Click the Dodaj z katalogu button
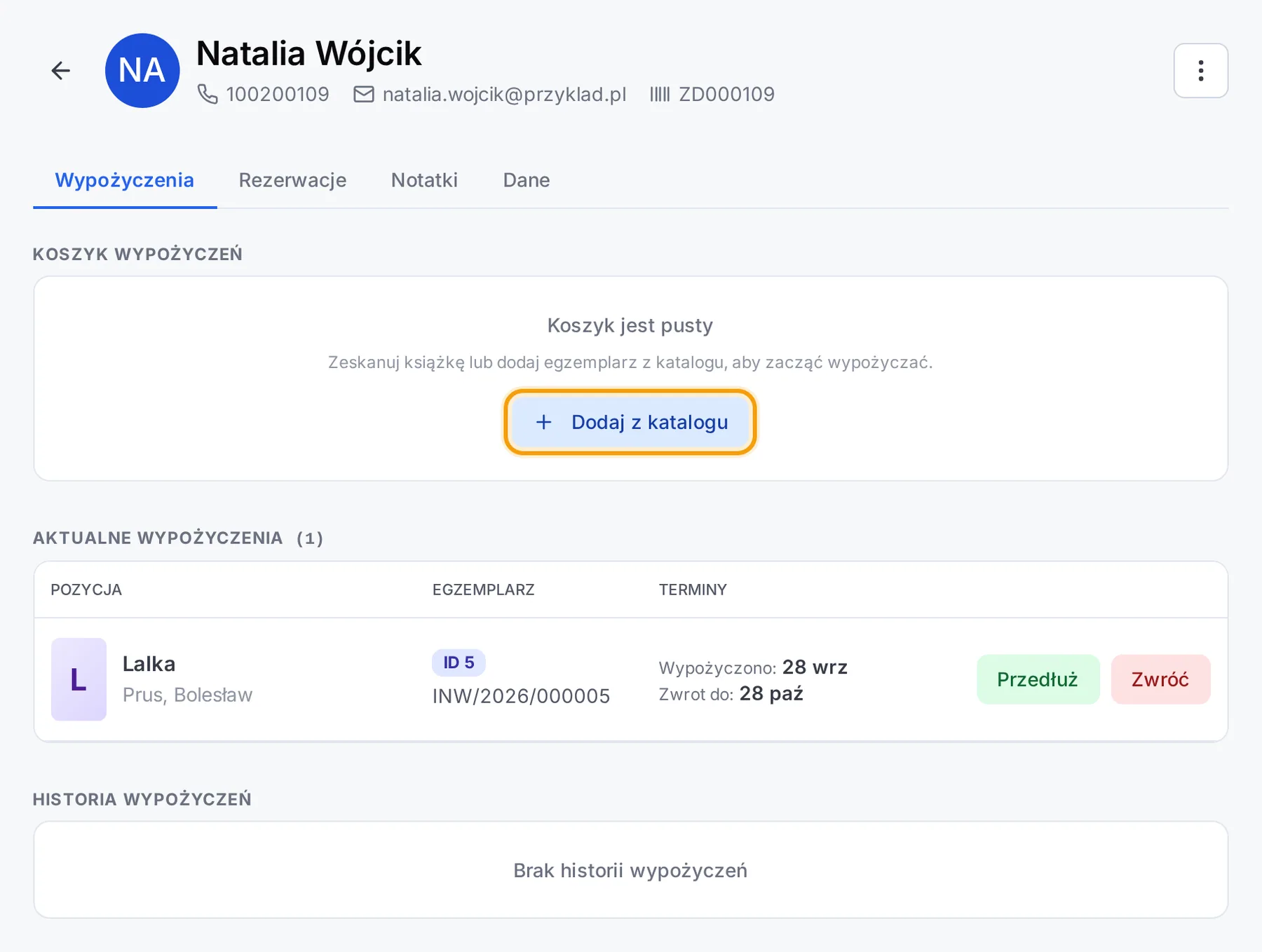The height and width of the screenshot is (952, 1262). tap(630, 422)
